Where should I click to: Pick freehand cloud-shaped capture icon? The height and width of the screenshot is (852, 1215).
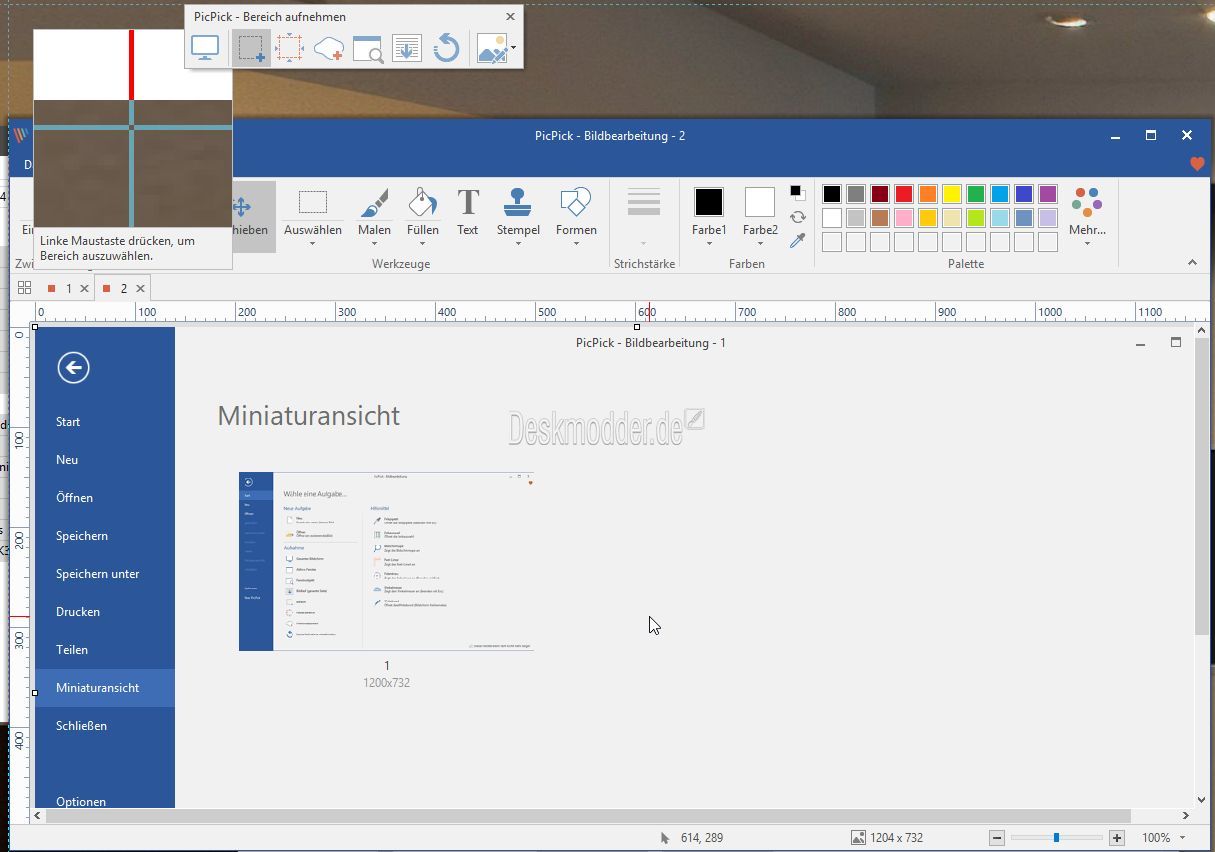(x=328, y=48)
